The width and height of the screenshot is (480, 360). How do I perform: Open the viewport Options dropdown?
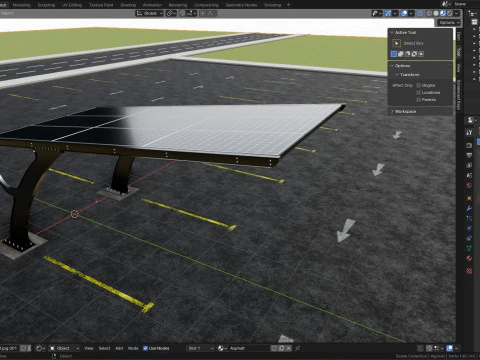pos(449,23)
